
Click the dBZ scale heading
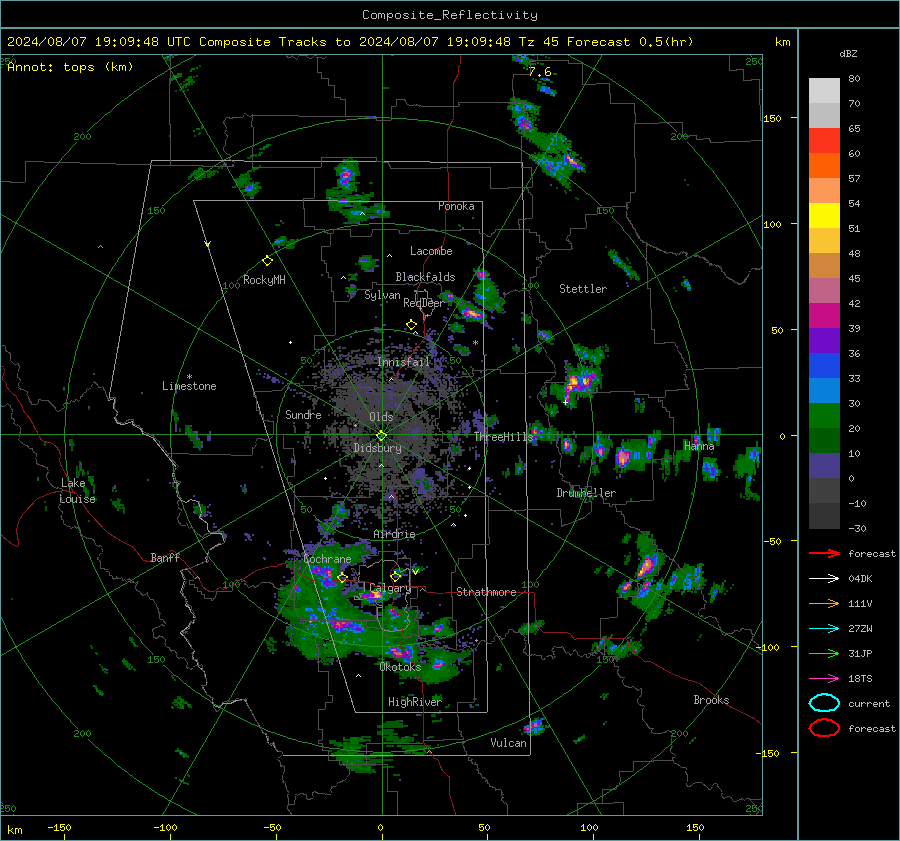point(848,54)
